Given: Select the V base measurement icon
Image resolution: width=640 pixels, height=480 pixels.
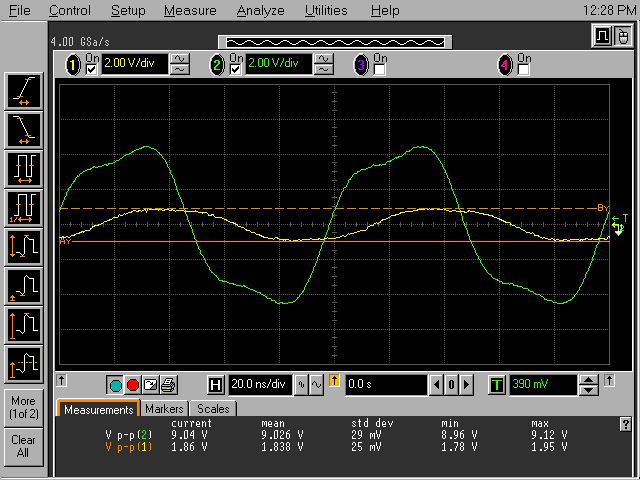Looking at the screenshot, I should [x=24, y=287].
